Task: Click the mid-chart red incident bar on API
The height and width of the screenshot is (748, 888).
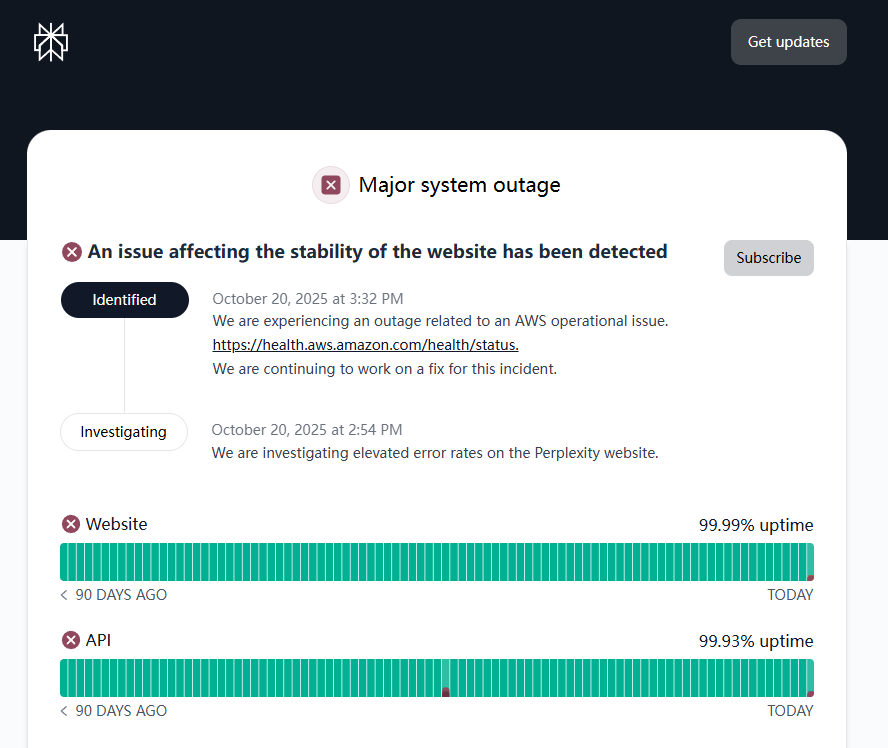Action: [x=446, y=692]
